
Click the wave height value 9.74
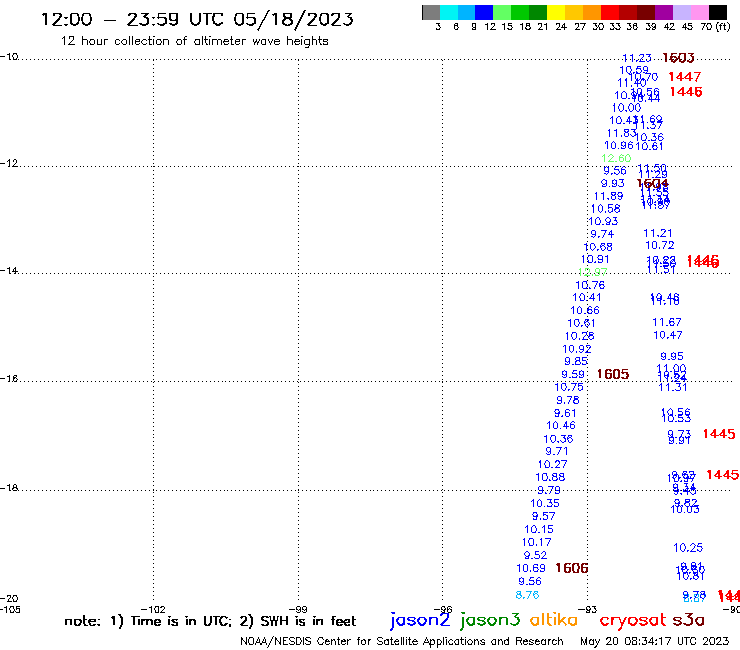[602, 234]
